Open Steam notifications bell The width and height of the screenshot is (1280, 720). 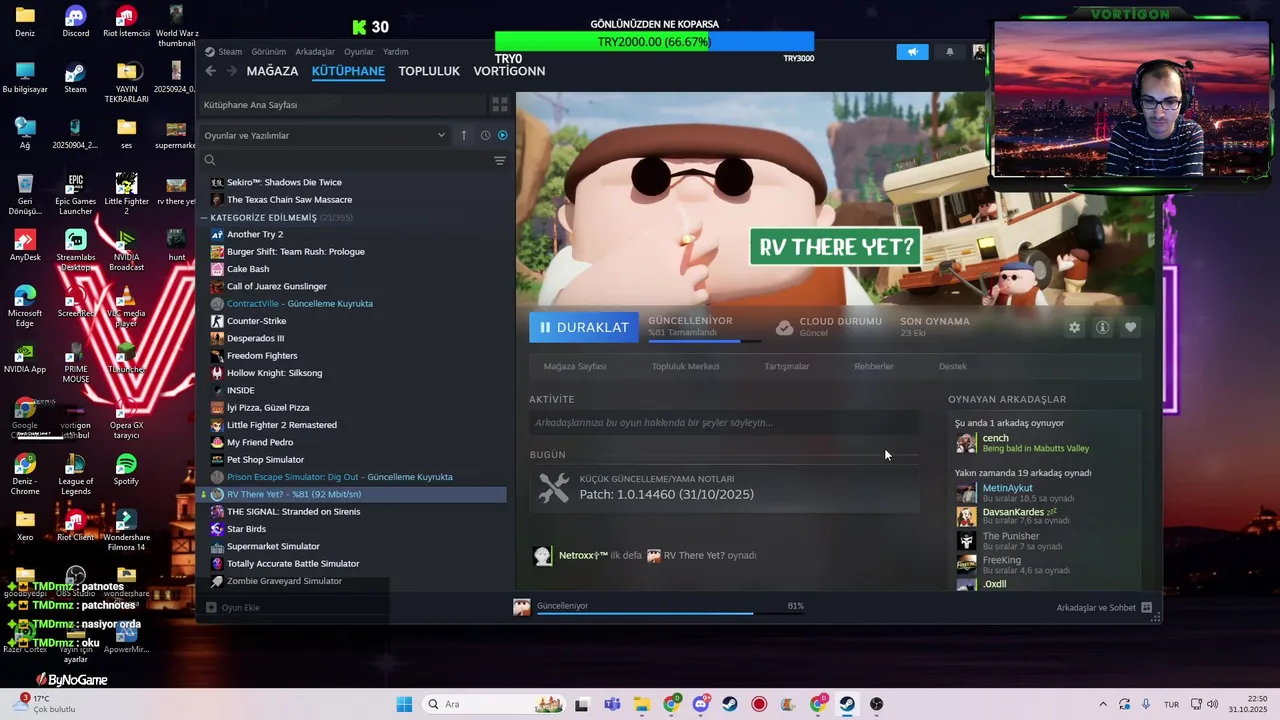950,52
